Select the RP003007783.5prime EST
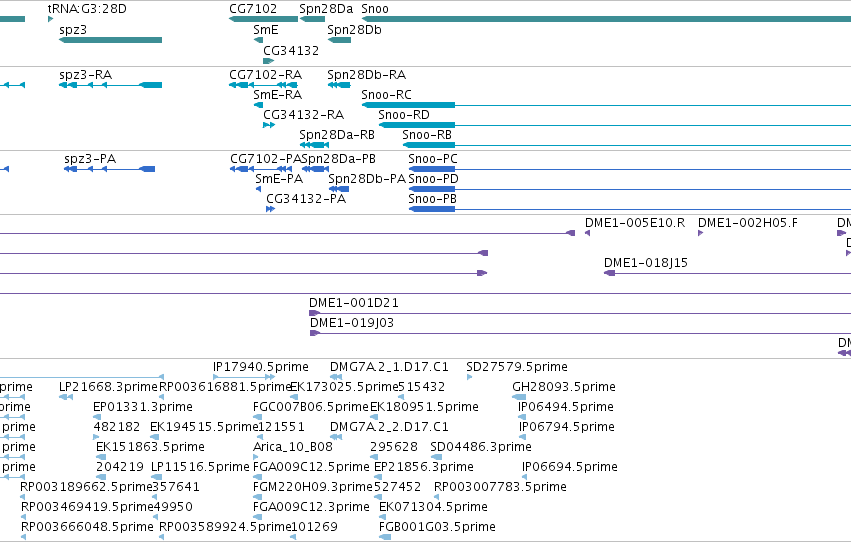 point(437,498)
